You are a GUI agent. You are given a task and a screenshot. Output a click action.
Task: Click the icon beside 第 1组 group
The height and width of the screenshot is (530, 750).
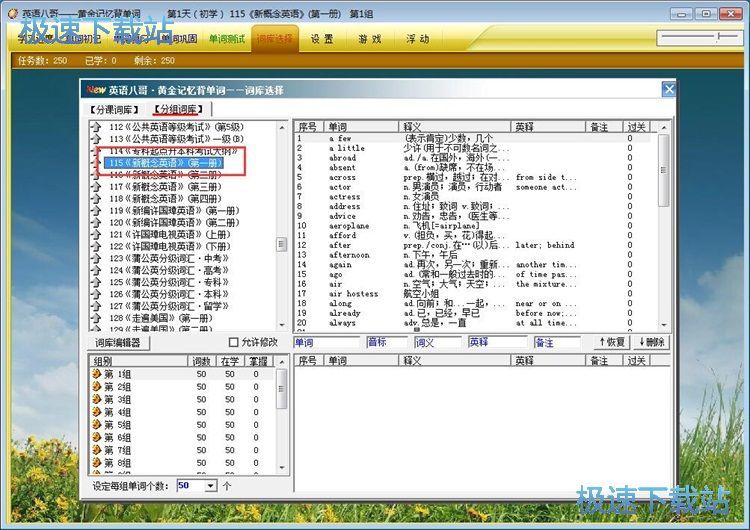point(97,374)
